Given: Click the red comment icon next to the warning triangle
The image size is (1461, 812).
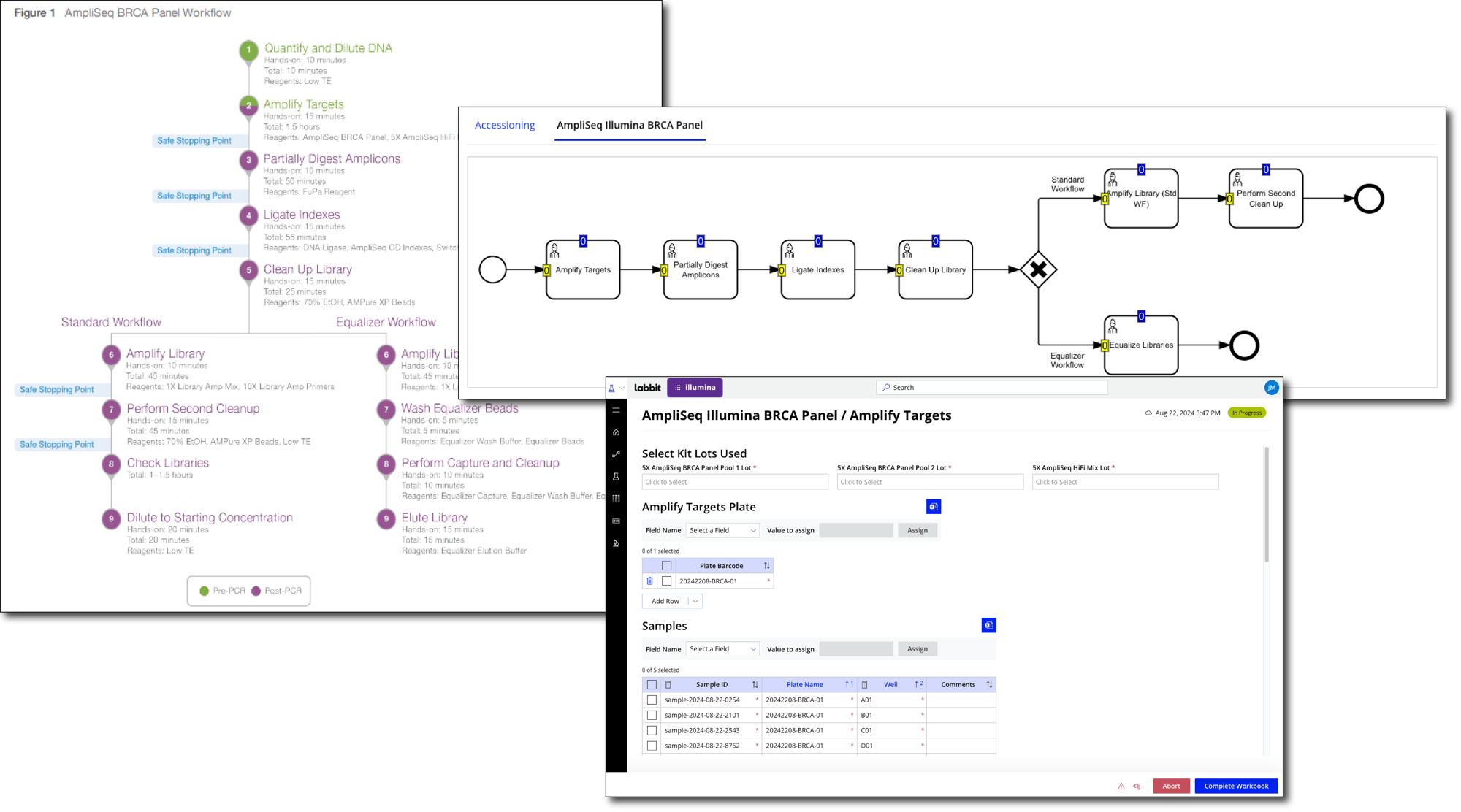Looking at the screenshot, I should pos(1137,786).
